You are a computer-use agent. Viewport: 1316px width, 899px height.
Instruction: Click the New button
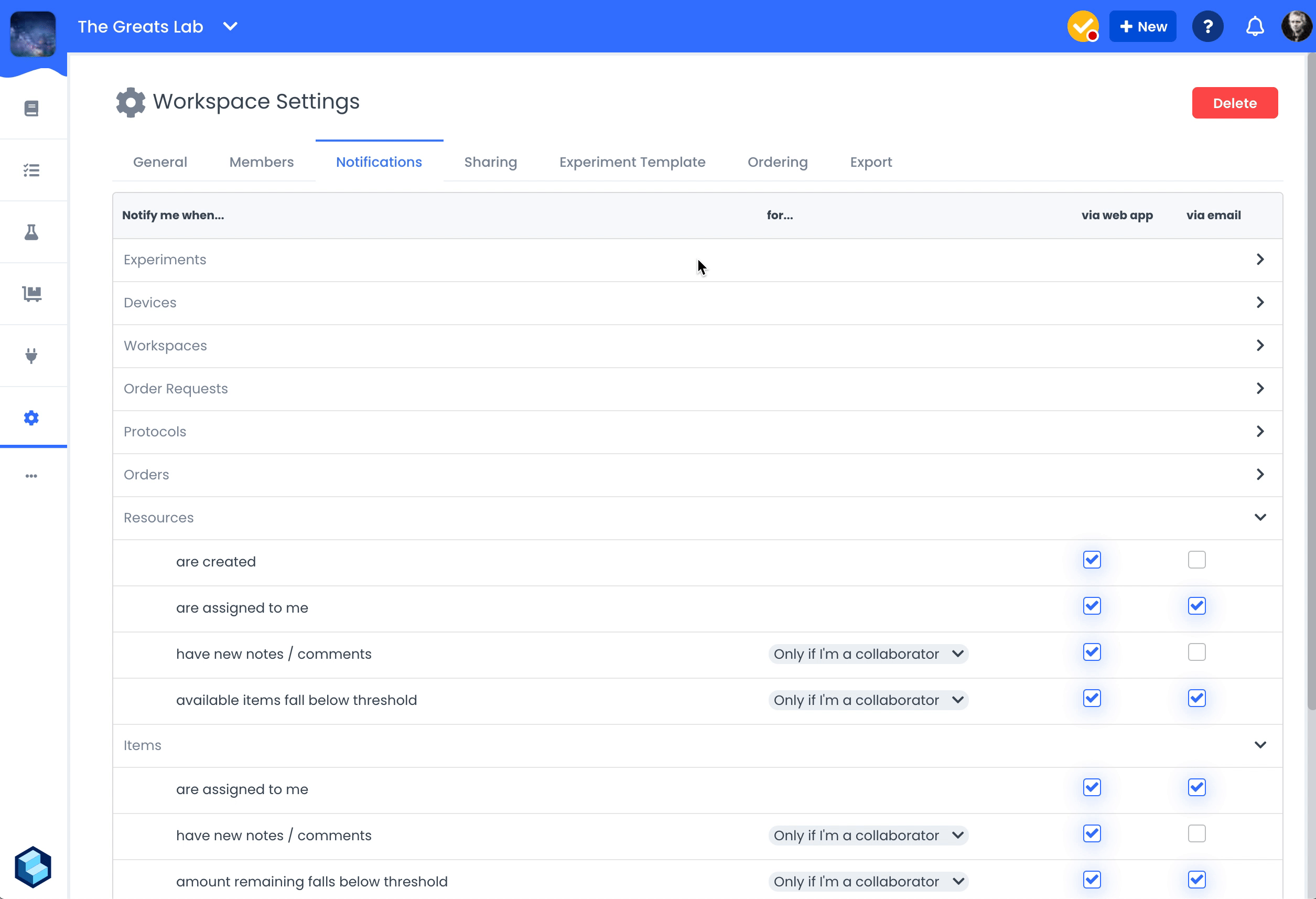click(1142, 27)
